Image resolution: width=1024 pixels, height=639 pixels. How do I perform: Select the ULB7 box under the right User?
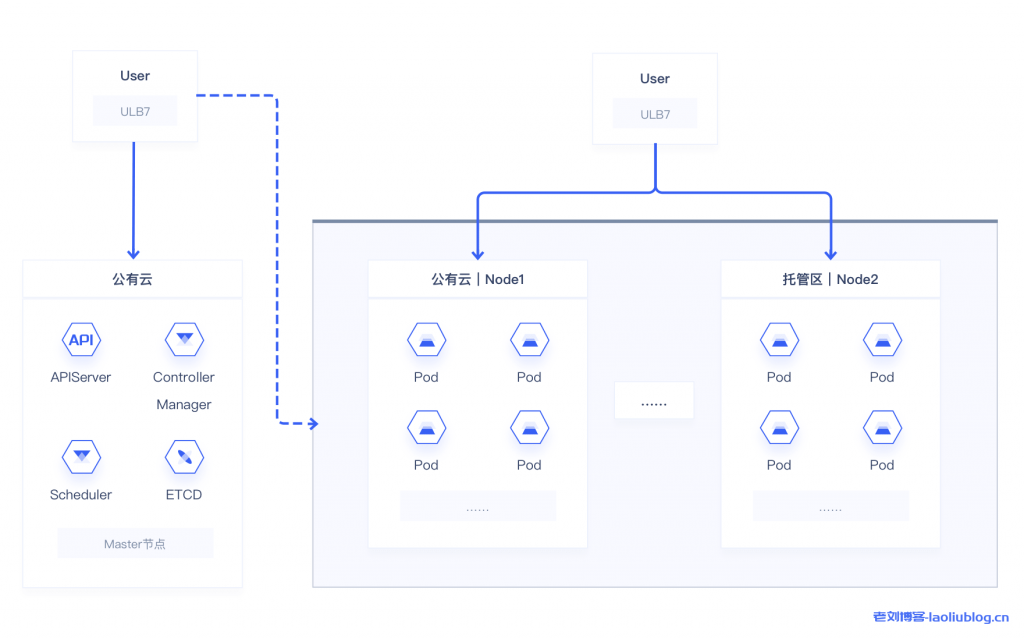[655, 114]
